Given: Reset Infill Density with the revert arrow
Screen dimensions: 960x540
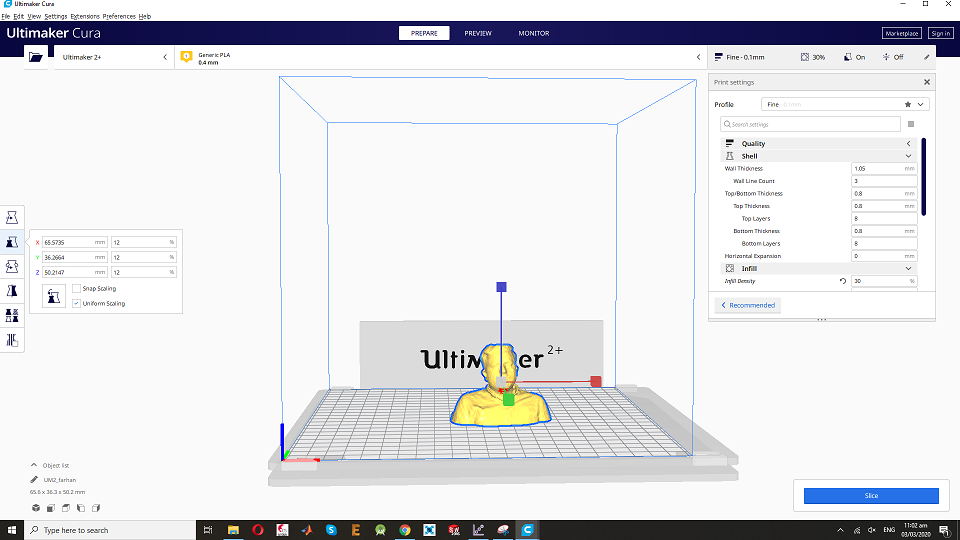Looking at the screenshot, I should [842, 281].
